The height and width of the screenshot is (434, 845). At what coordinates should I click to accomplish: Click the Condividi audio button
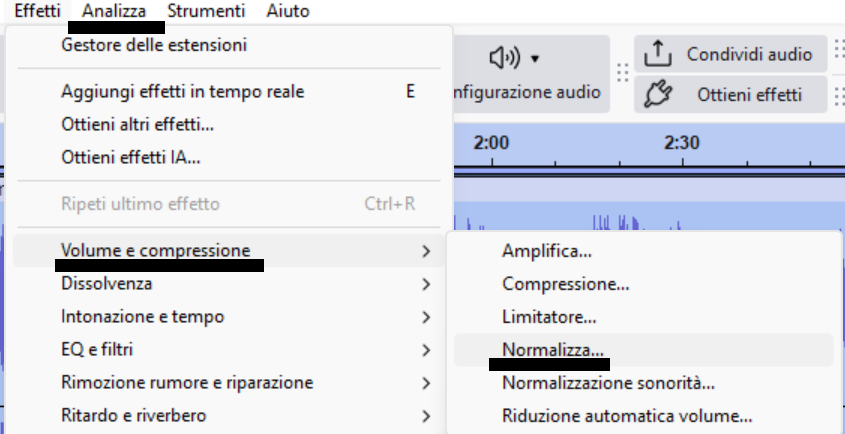pyautogui.click(x=730, y=54)
